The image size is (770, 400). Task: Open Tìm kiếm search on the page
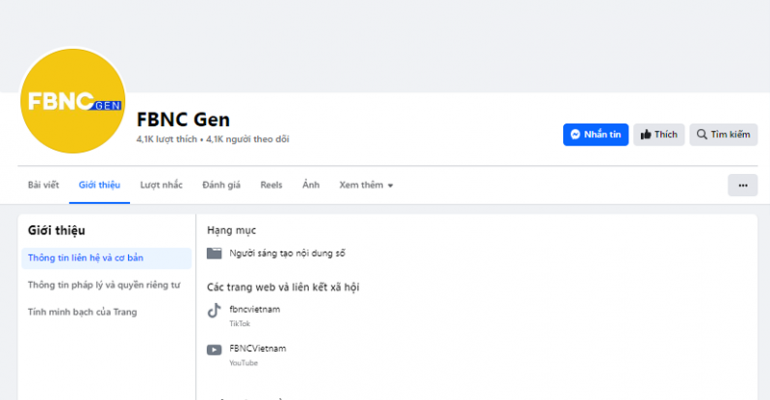click(723, 134)
